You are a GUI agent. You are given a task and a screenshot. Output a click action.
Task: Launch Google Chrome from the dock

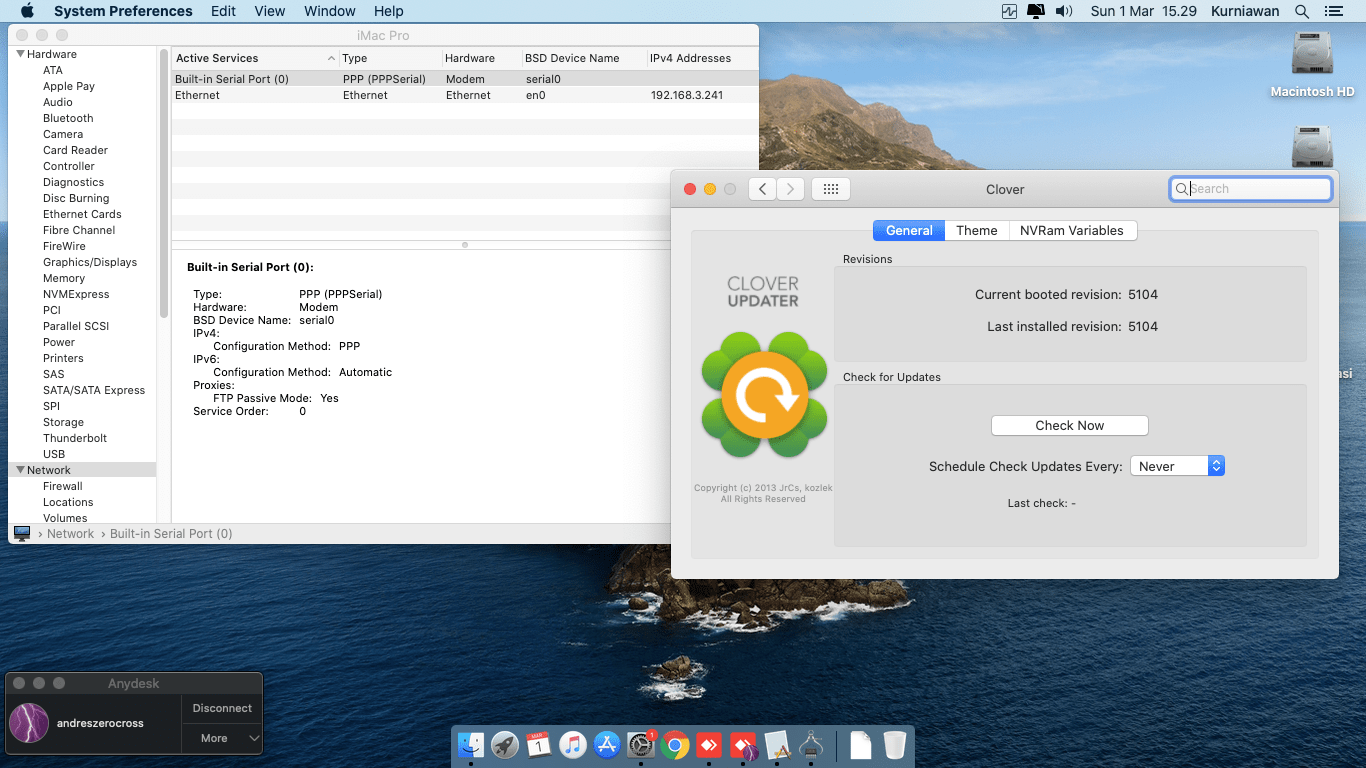click(x=675, y=745)
